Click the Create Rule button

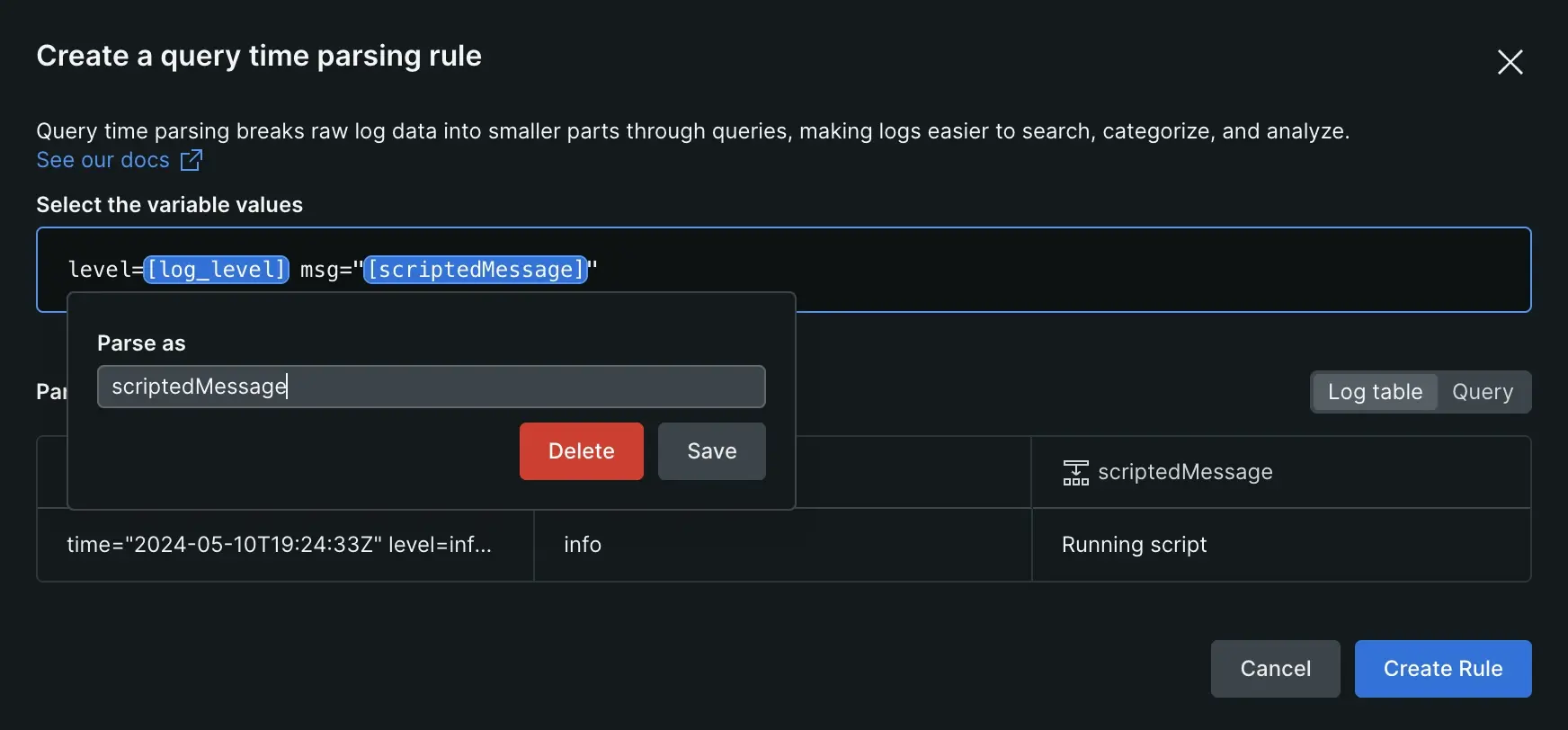click(x=1442, y=669)
